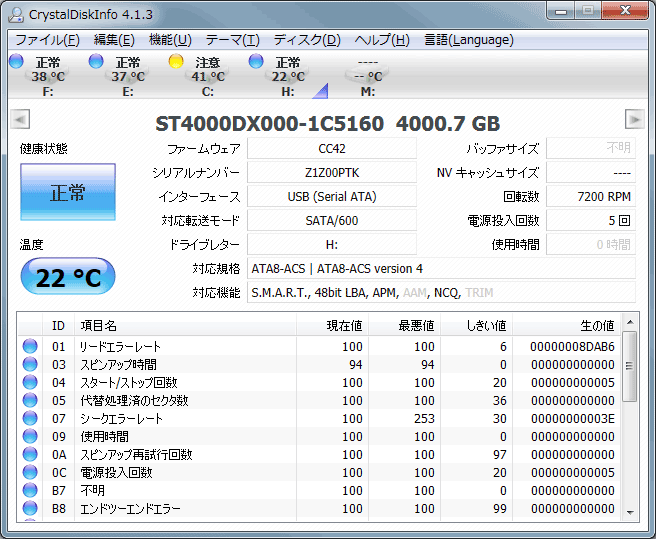The image size is (656, 539).
Task: Click the drive letter H: field
Action: [332, 244]
